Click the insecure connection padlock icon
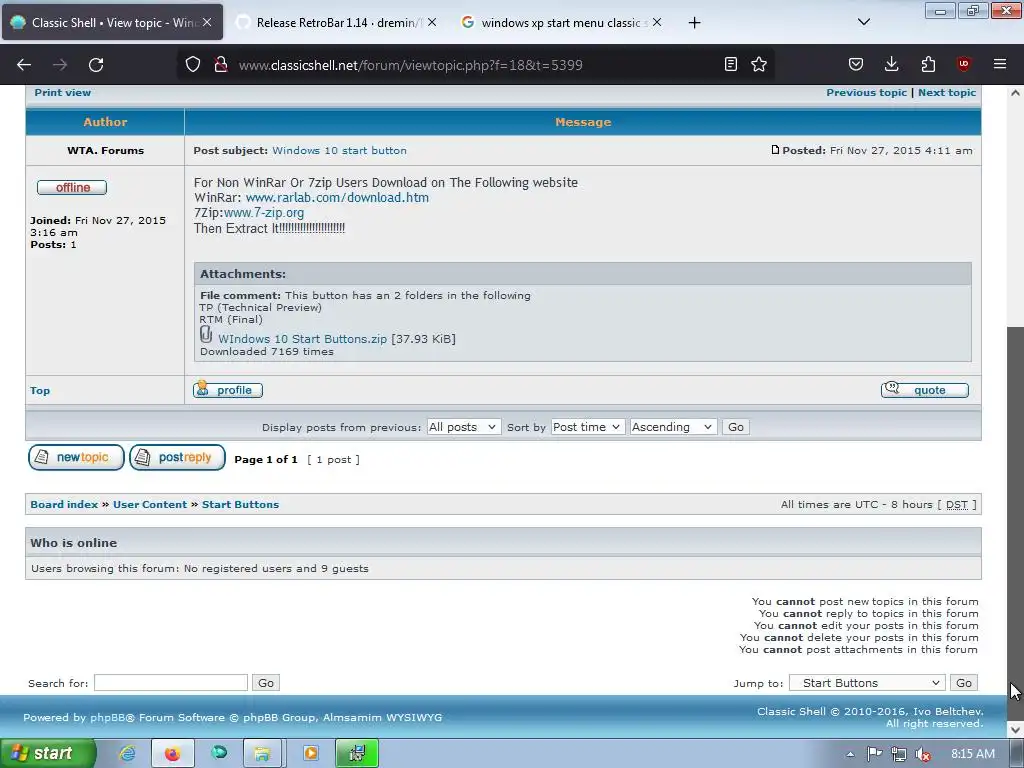Viewport: 1024px width, 768px height. click(x=221, y=64)
